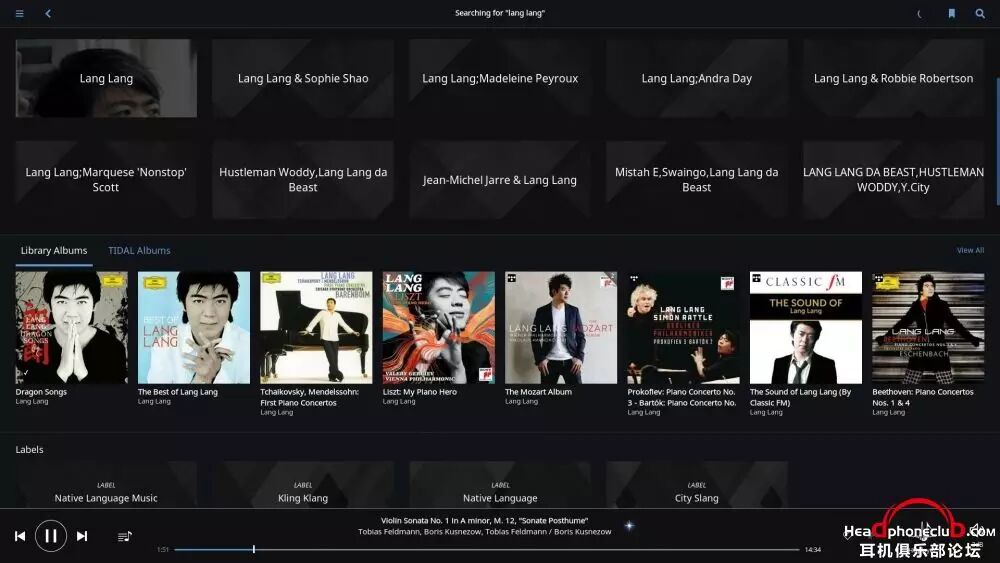The image size is (1000, 563).
Task: Click Lang Lang artist link under Dragon Songs
Action: pos(32,402)
